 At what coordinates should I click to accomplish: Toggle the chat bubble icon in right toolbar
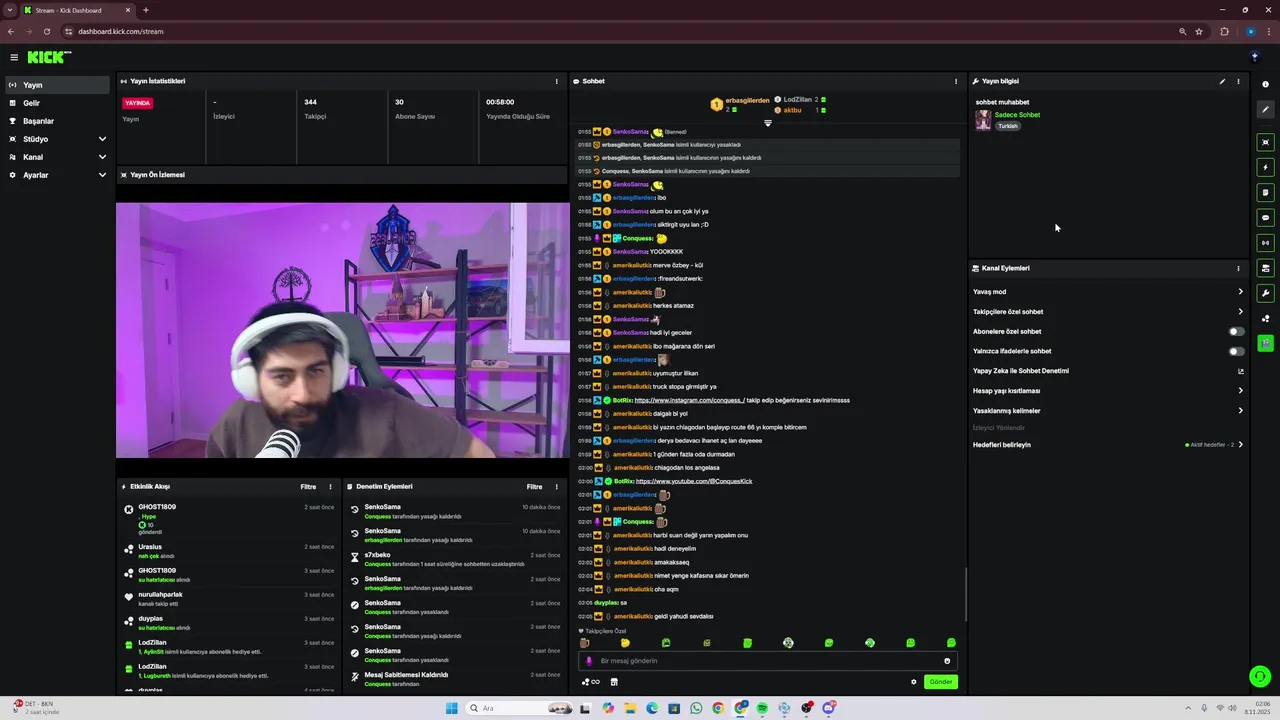(x=1265, y=217)
